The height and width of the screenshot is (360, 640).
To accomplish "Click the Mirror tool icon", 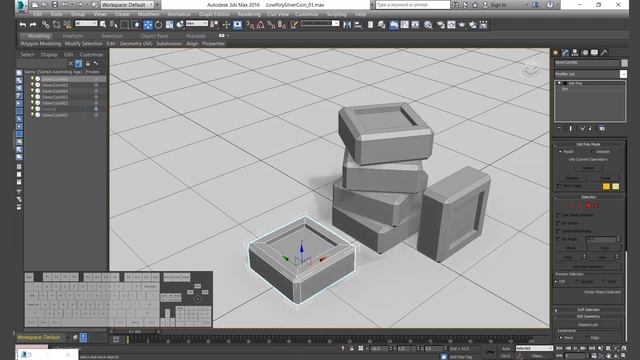I will point(347,25).
